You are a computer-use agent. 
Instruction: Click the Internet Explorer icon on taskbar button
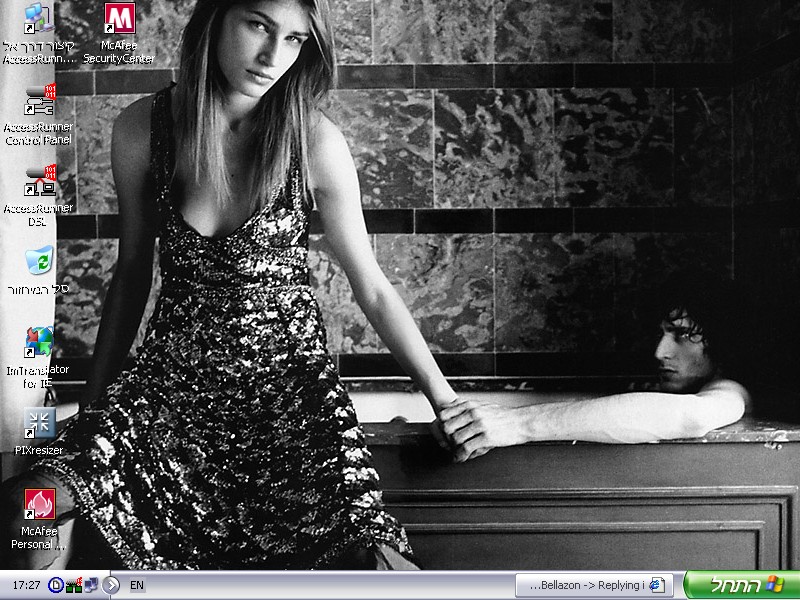pos(657,585)
